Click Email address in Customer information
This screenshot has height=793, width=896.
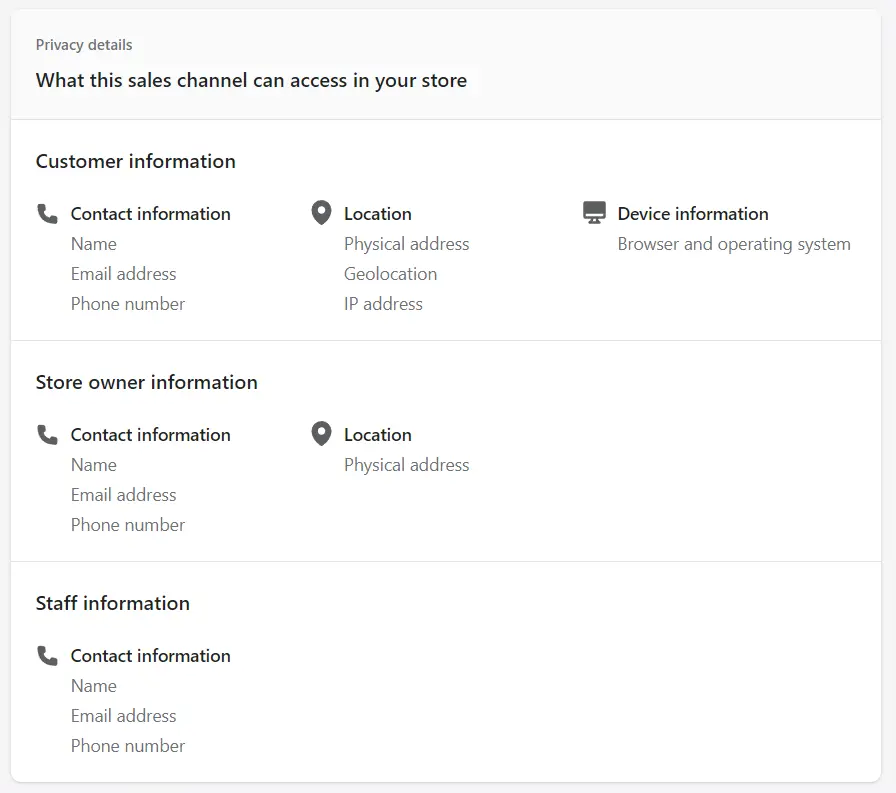[x=123, y=274]
